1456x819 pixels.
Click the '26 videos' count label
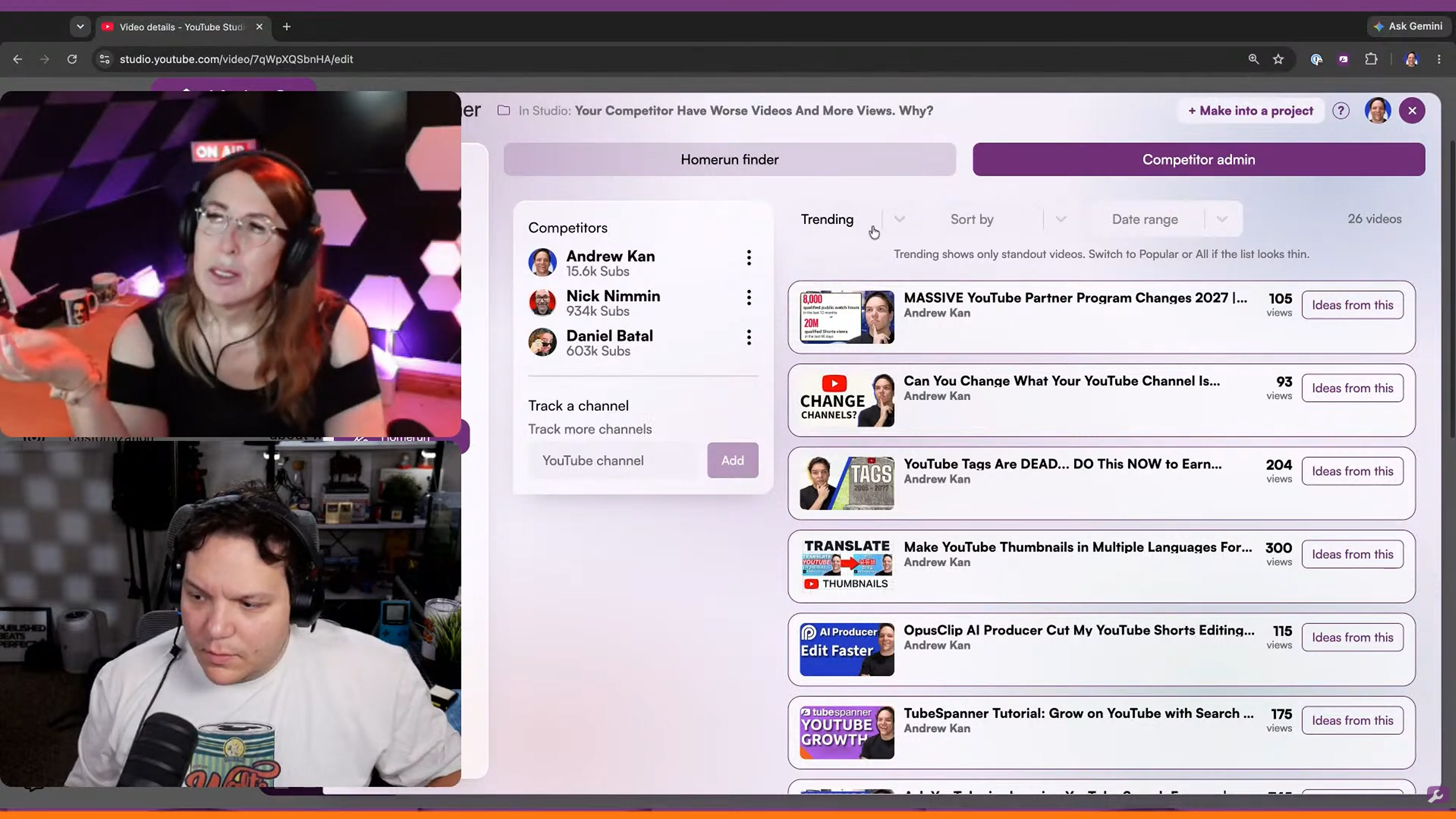point(1374,219)
